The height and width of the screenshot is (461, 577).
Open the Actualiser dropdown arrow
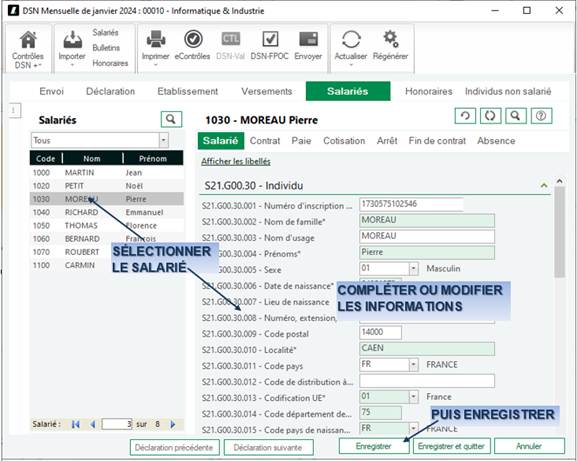(x=351, y=65)
